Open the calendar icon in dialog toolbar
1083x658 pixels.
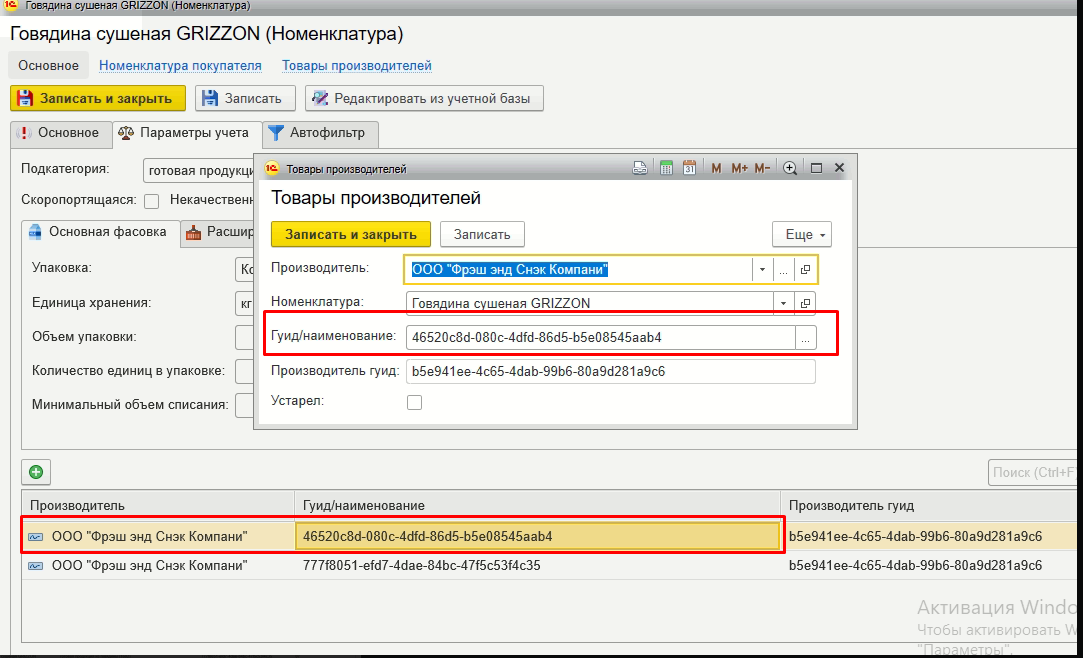point(689,168)
